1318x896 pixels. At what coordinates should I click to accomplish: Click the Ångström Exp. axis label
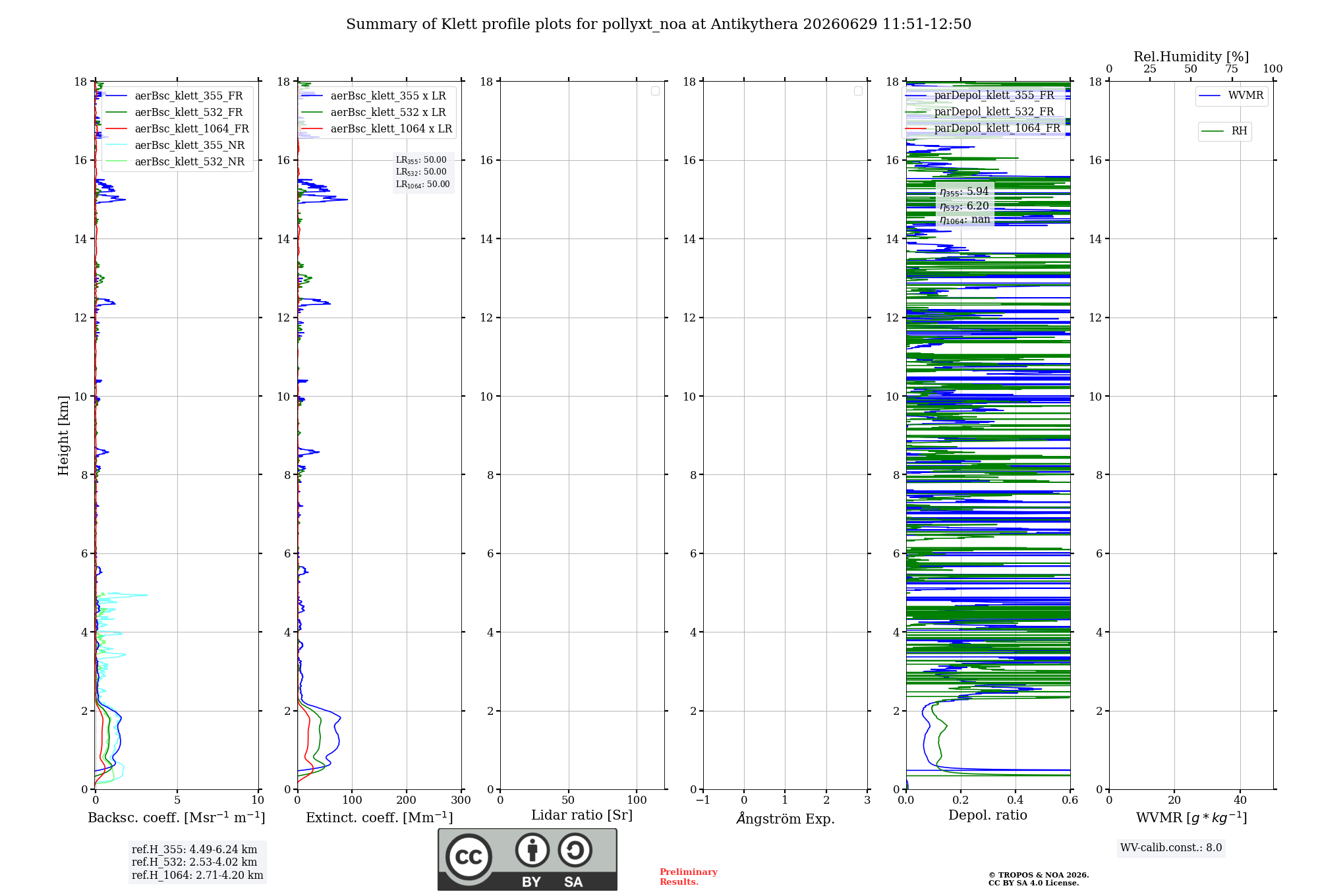(785, 818)
